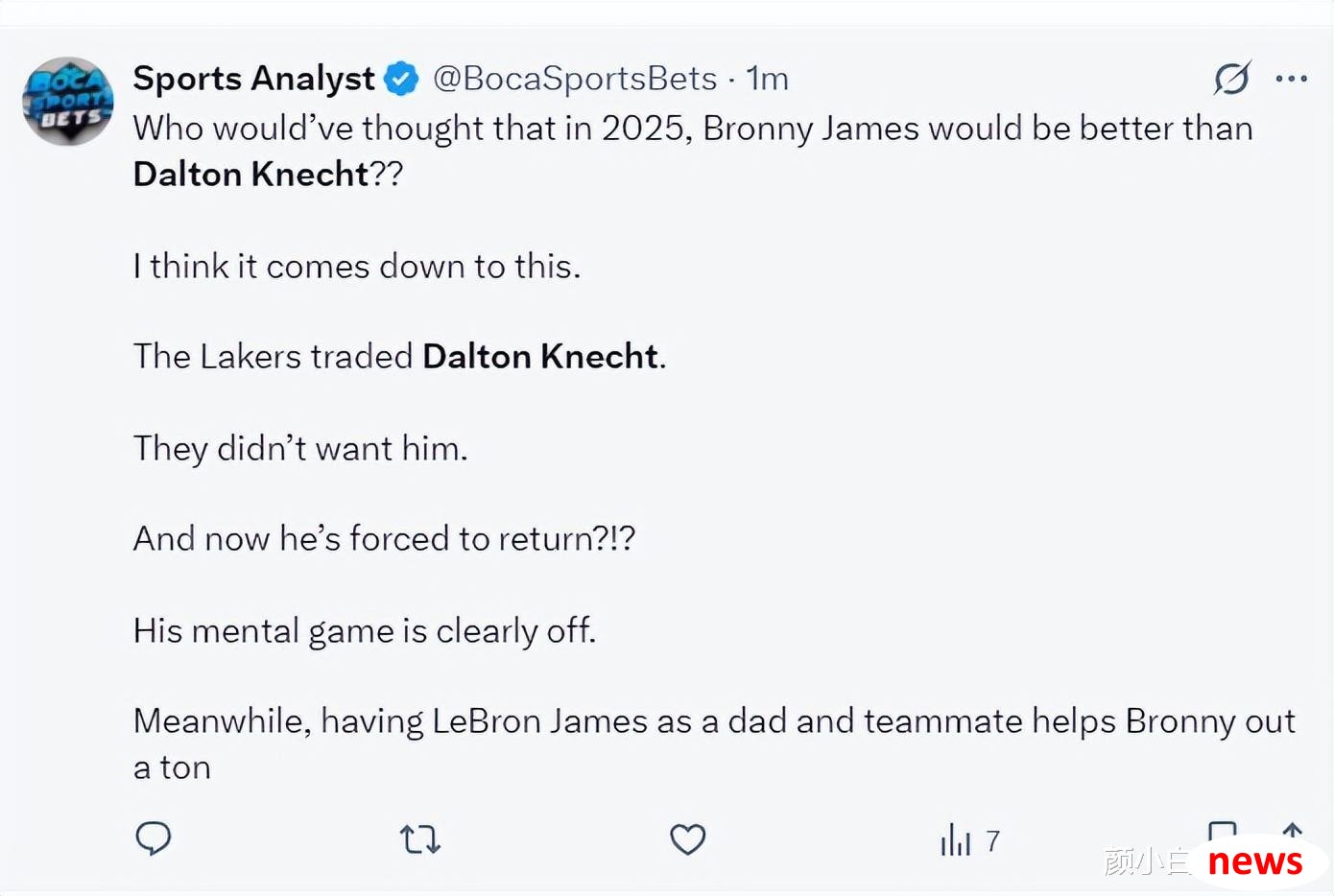Click the blue verified badge
The image size is (1334, 896).
click(401, 79)
